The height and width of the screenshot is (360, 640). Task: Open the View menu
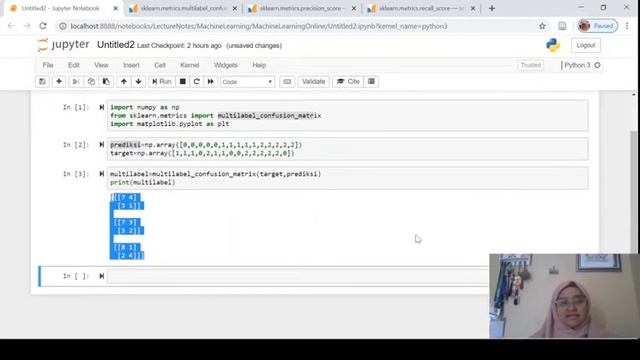(101, 65)
